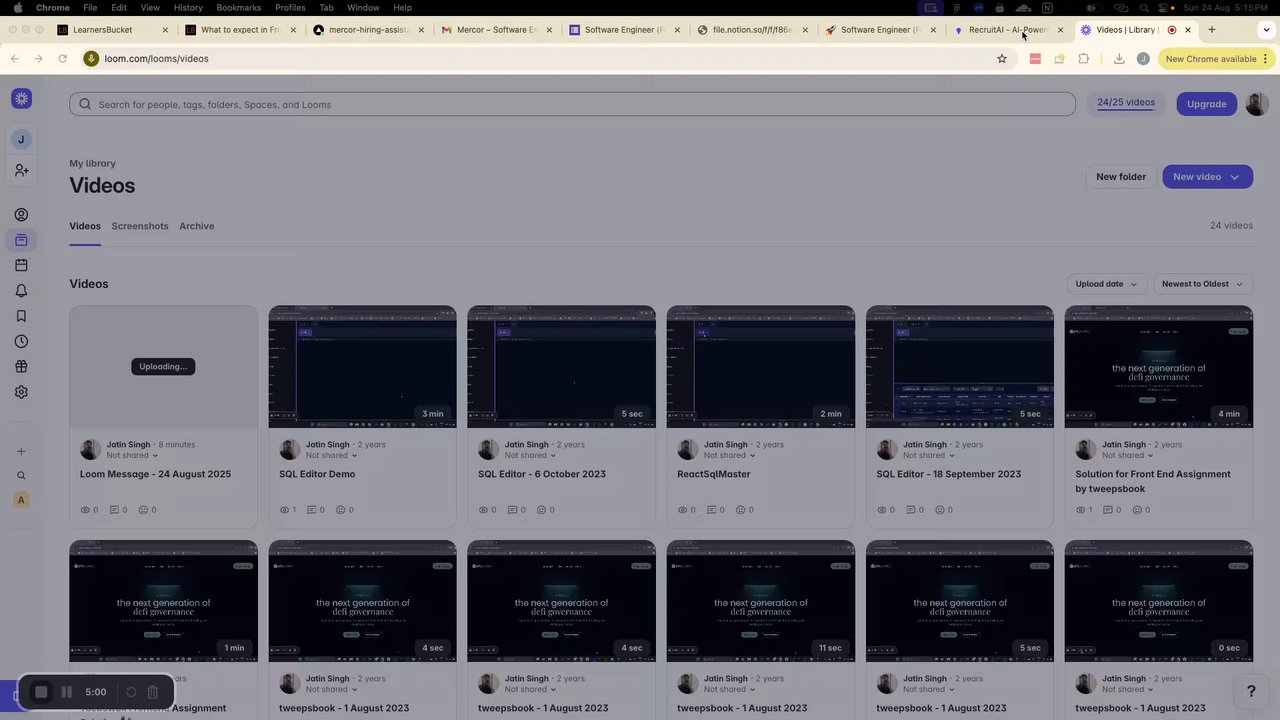Delete the recording with trash icon
The image size is (1280, 720).
pyautogui.click(x=153, y=692)
